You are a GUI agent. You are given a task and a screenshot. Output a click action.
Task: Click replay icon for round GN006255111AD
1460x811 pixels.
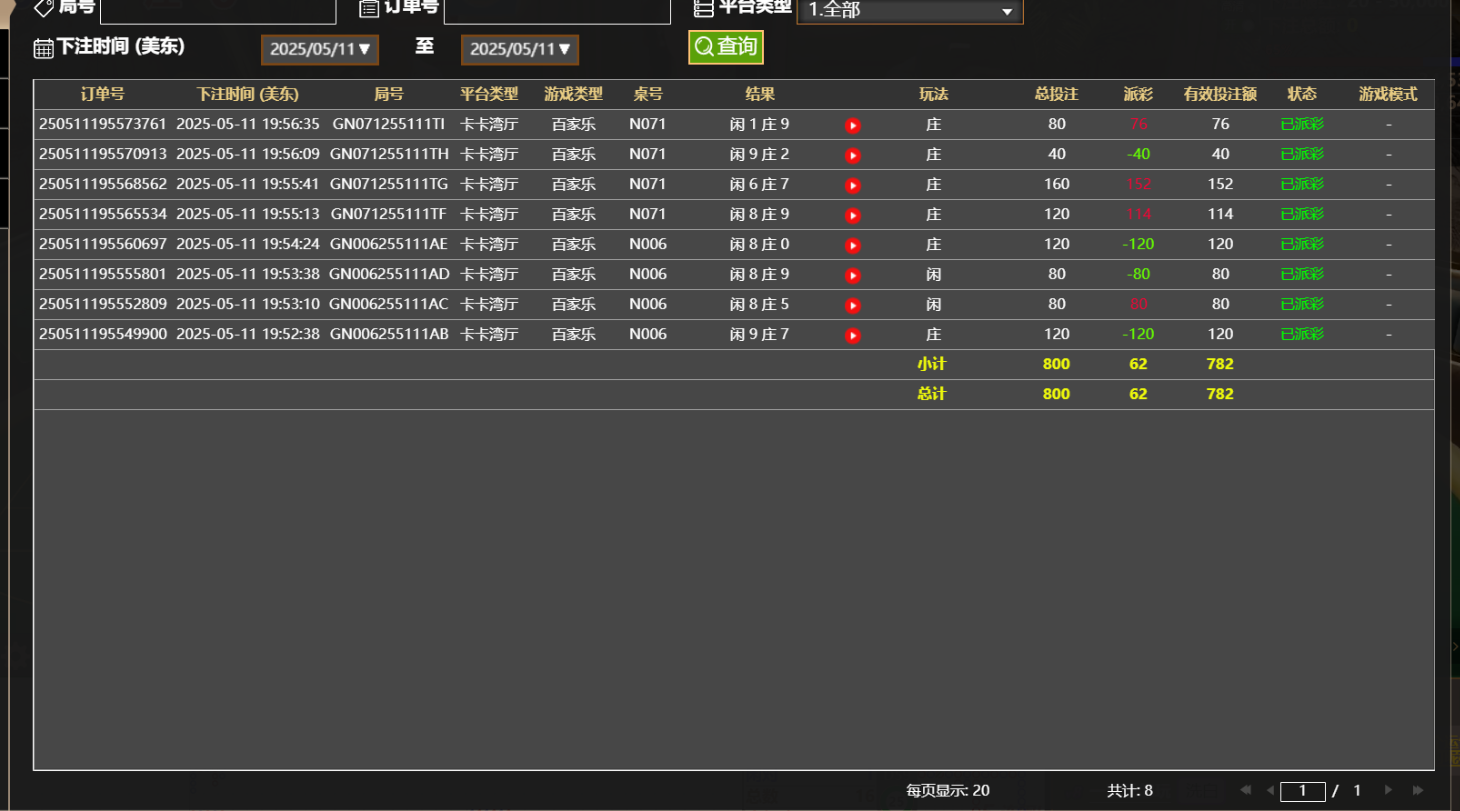[x=852, y=275]
